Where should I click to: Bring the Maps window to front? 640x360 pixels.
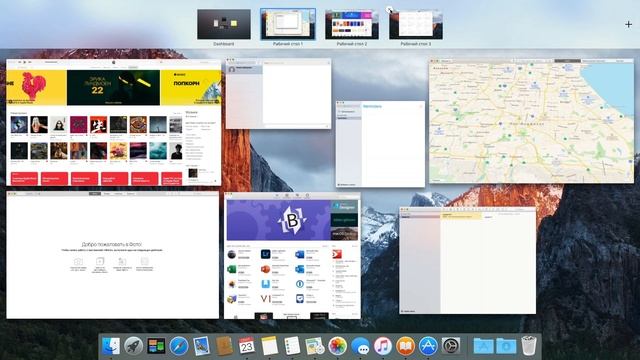coord(532,121)
